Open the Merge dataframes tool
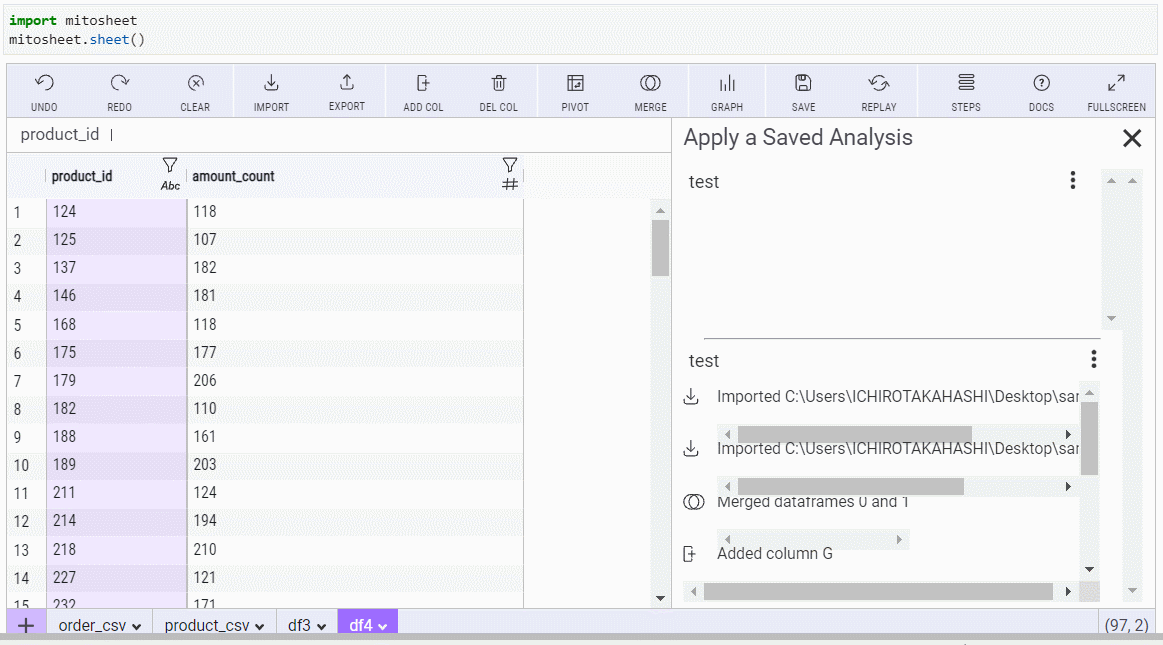The width and height of the screenshot is (1163, 645). (x=650, y=84)
